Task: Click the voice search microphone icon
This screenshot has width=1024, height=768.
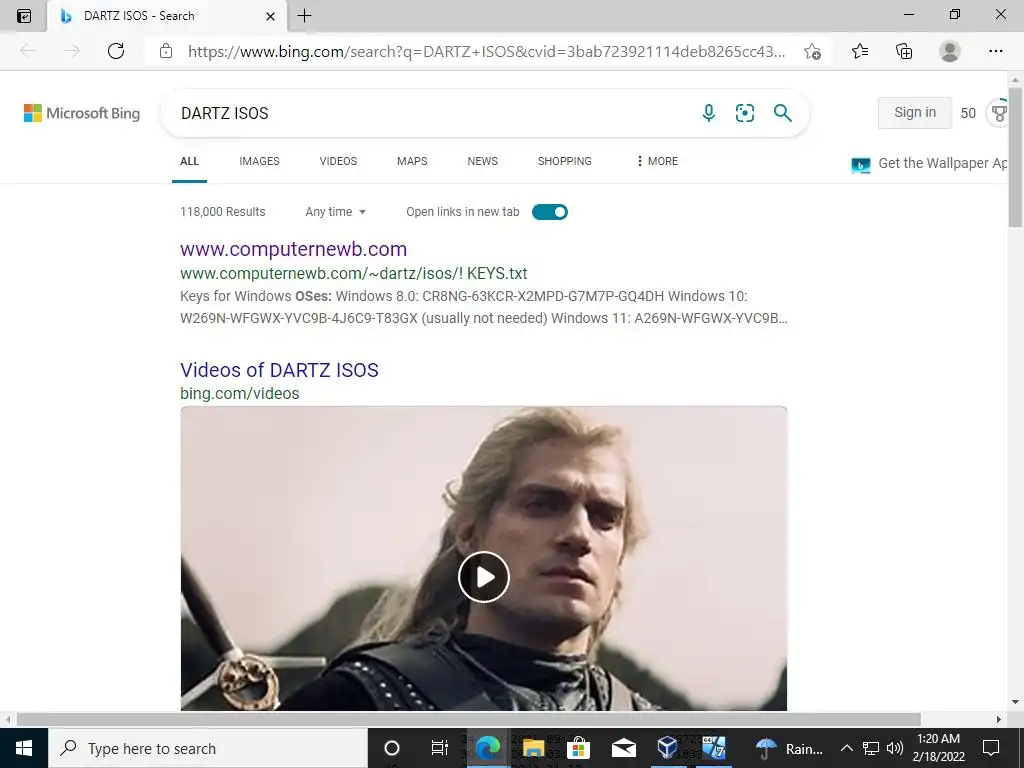Action: coord(709,113)
